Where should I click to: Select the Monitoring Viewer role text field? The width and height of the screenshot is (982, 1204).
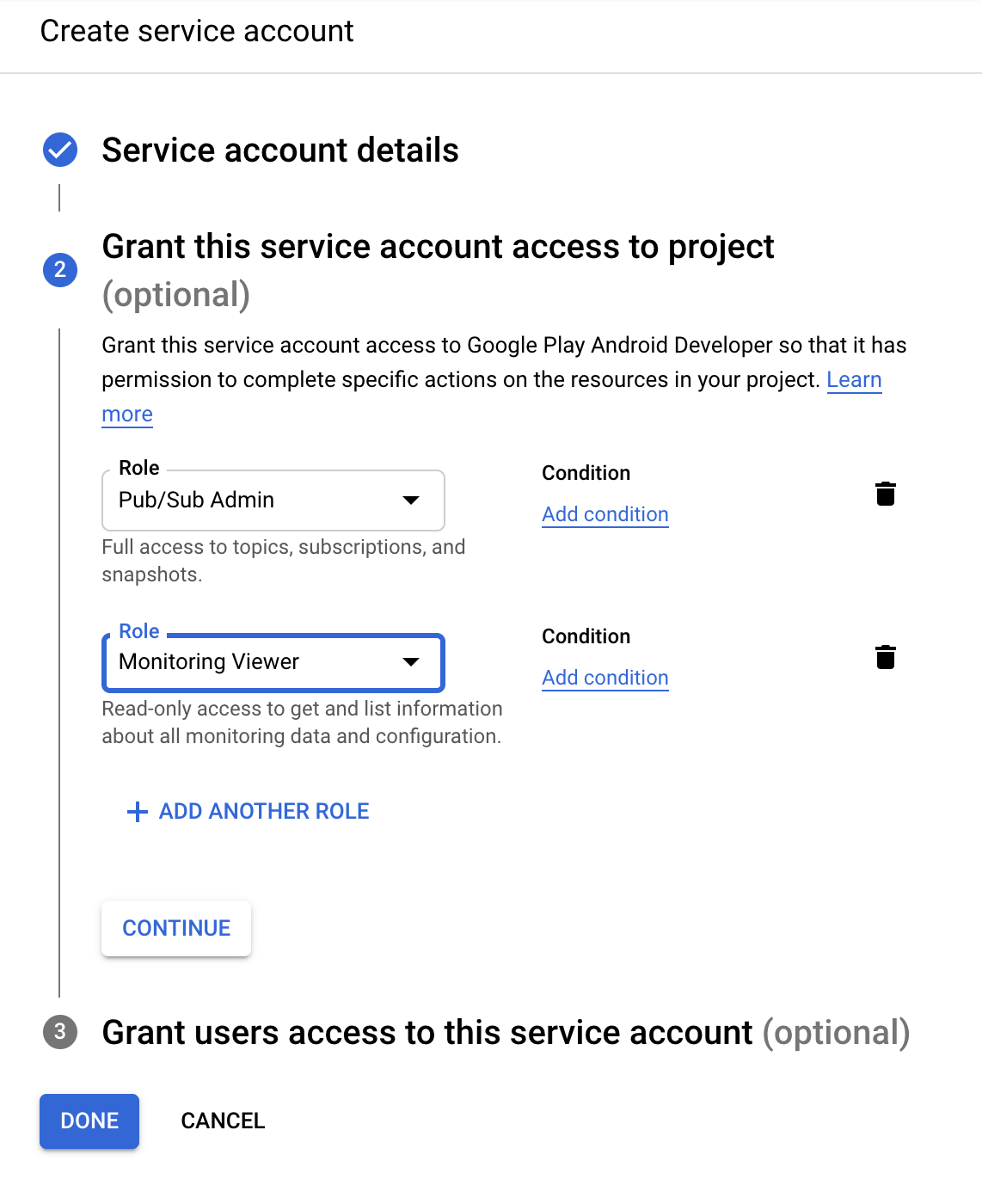click(273, 662)
